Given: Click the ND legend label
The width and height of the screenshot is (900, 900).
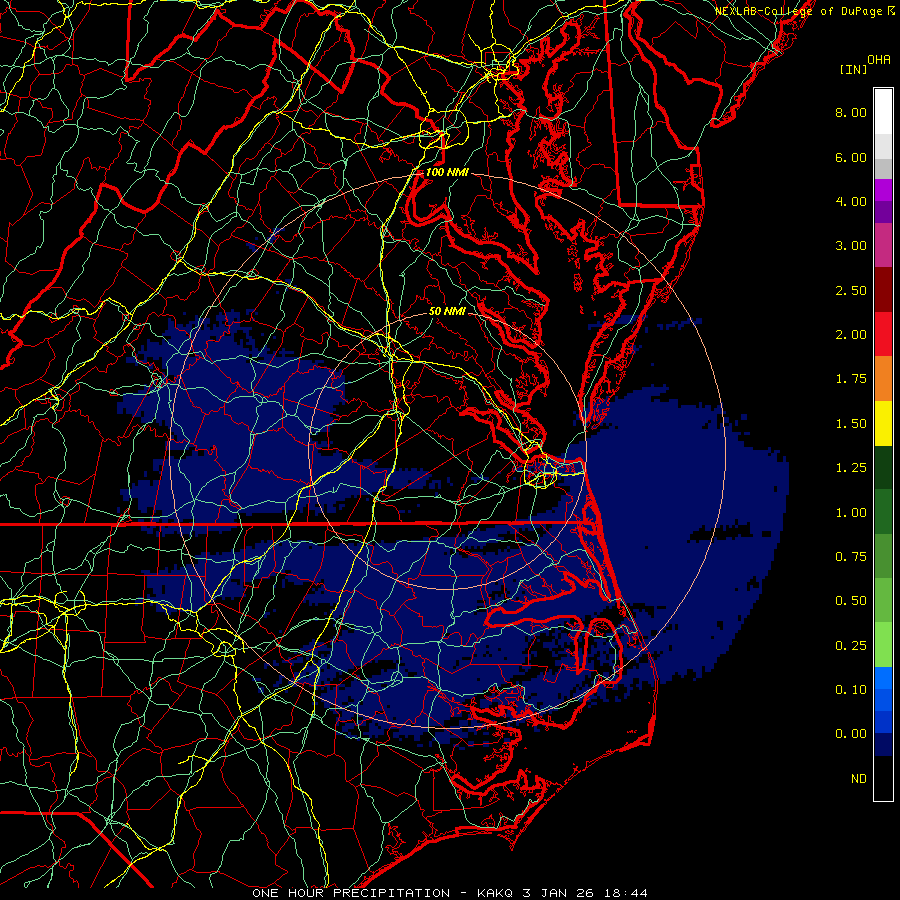Looking at the screenshot, I should click(859, 779).
